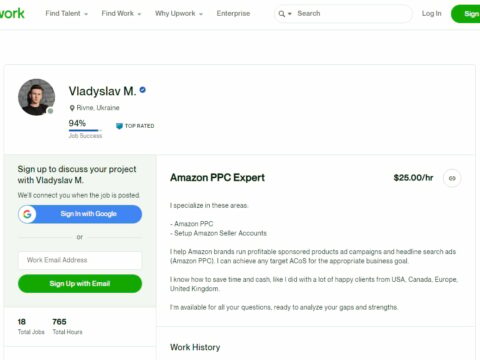Click the search magnifier icon

(x=282, y=14)
